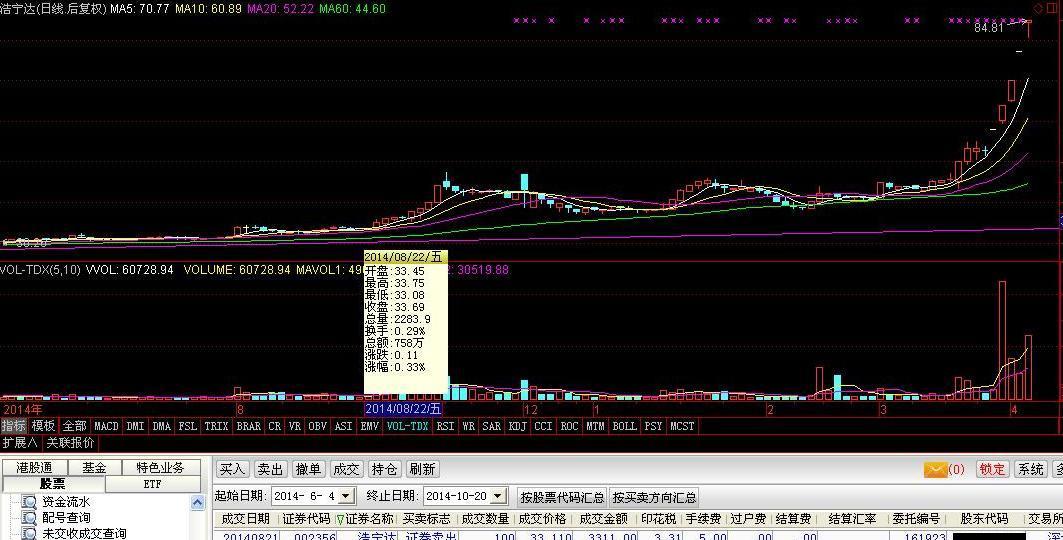
Task: Select the VOL-TDX indicator
Action: point(407,426)
